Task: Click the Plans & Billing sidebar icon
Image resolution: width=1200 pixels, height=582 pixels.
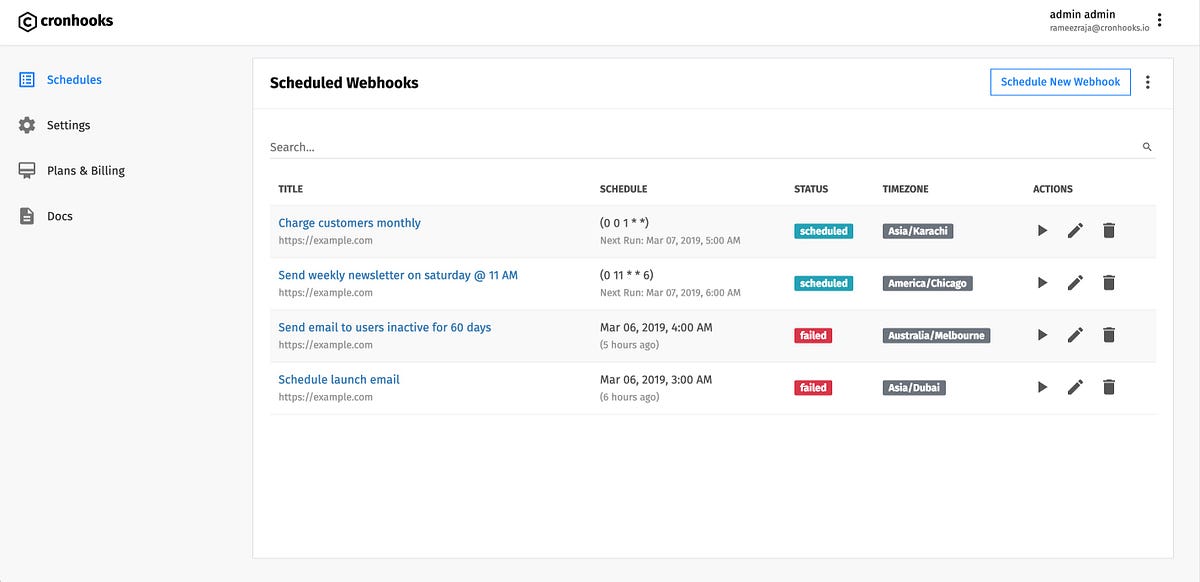Action: (27, 170)
